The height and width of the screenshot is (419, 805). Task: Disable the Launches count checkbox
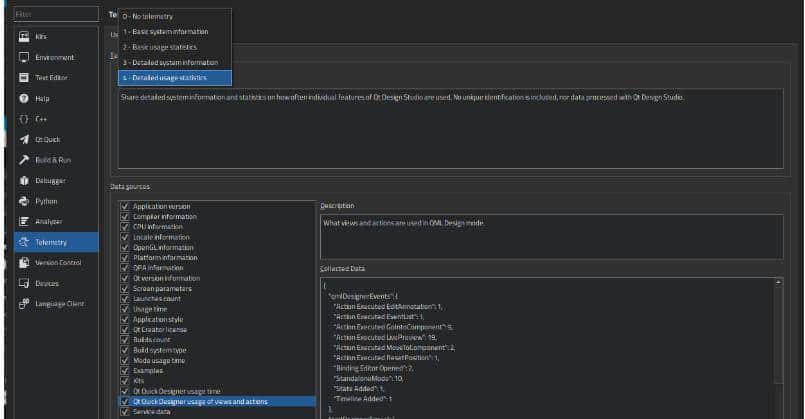[x=125, y=298]
